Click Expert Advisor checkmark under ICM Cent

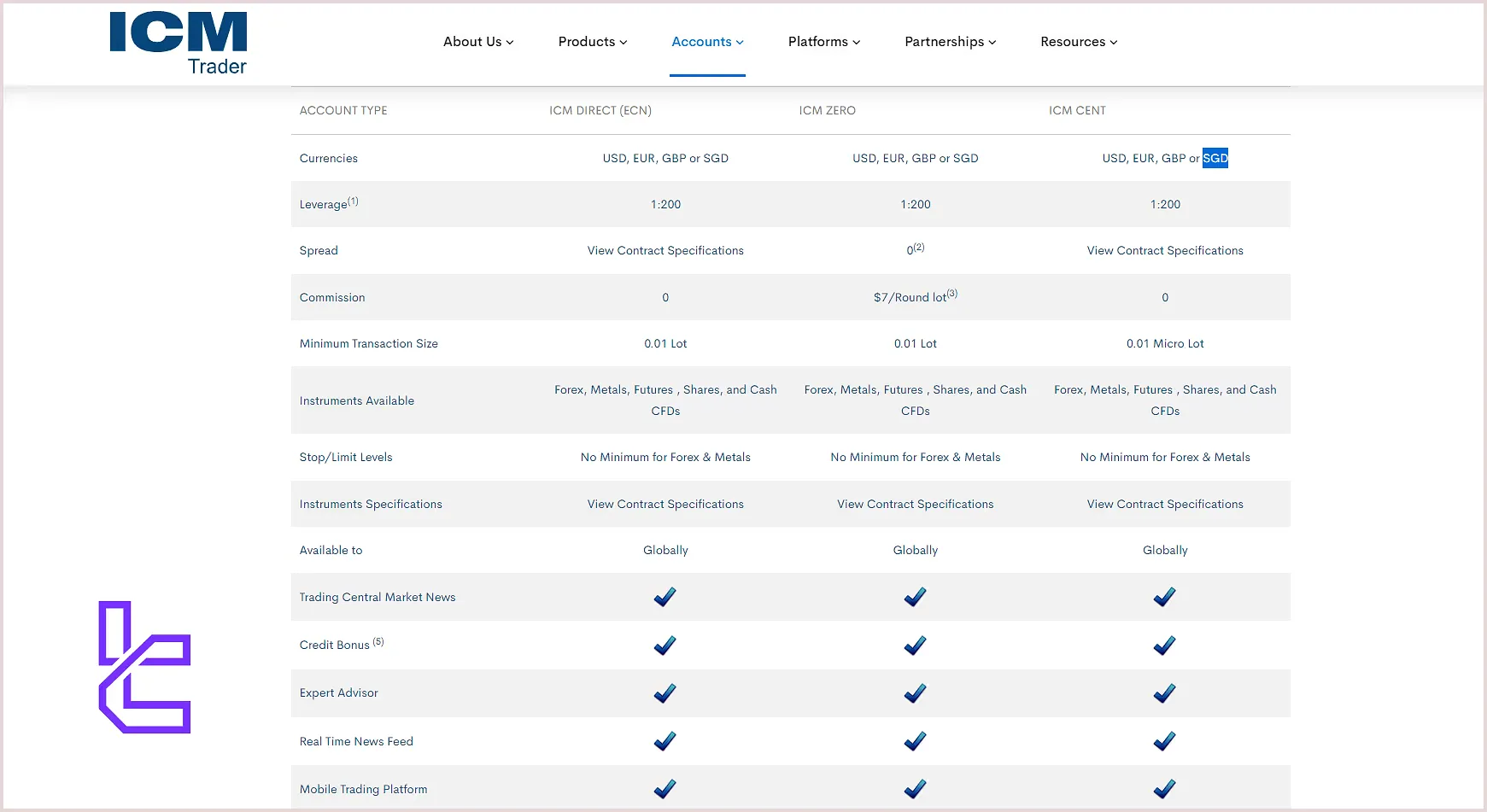click(1164, 693)
